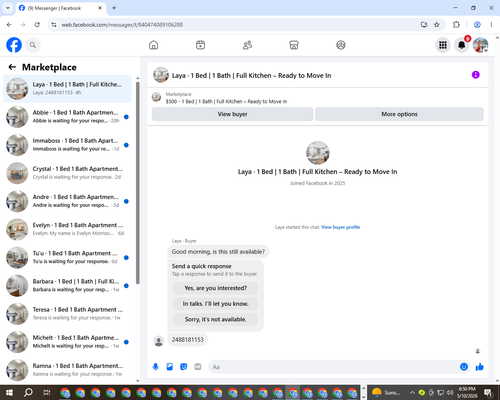Click the More options button
The height and width of the screenshot is (400, 500).
click(x=399, y=114)
